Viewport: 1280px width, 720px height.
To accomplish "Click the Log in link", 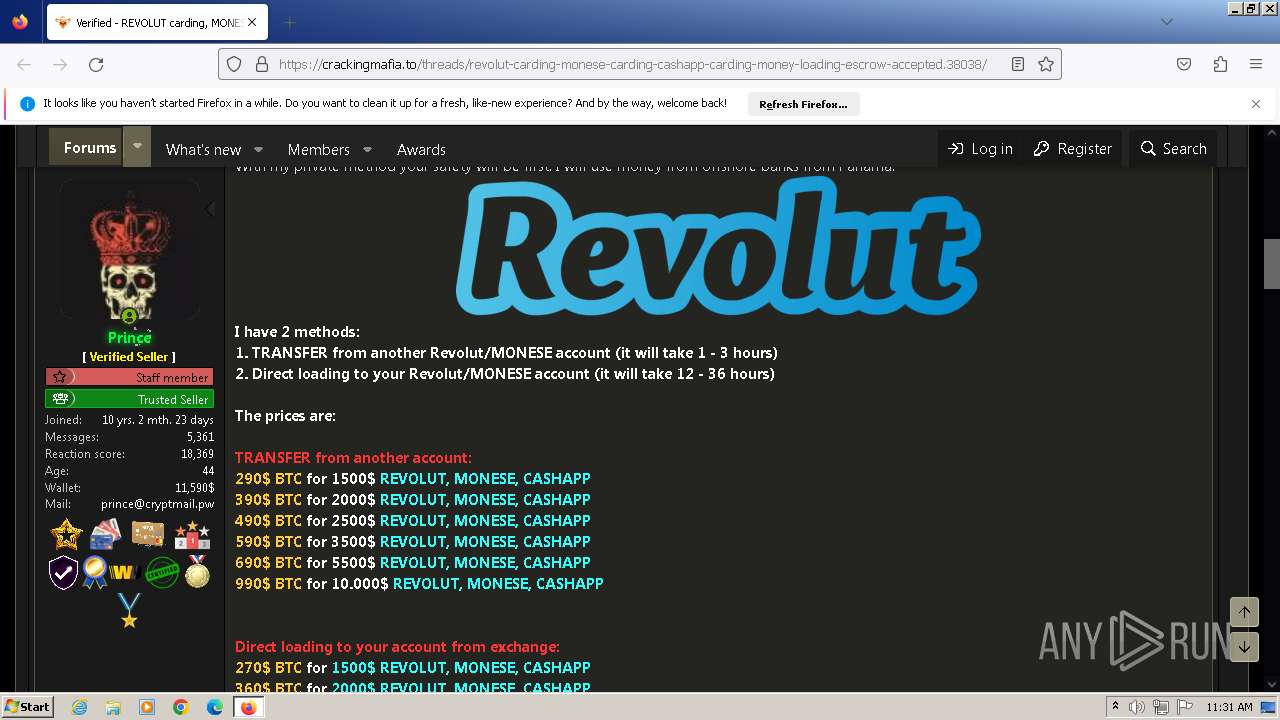I will tap(980, 148).
